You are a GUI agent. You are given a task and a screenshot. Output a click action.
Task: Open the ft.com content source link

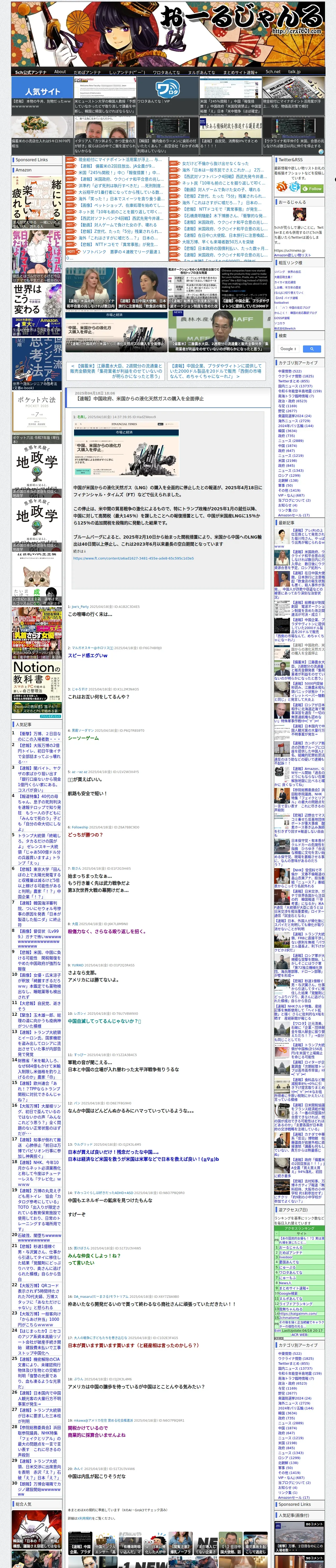click(133, 558)
